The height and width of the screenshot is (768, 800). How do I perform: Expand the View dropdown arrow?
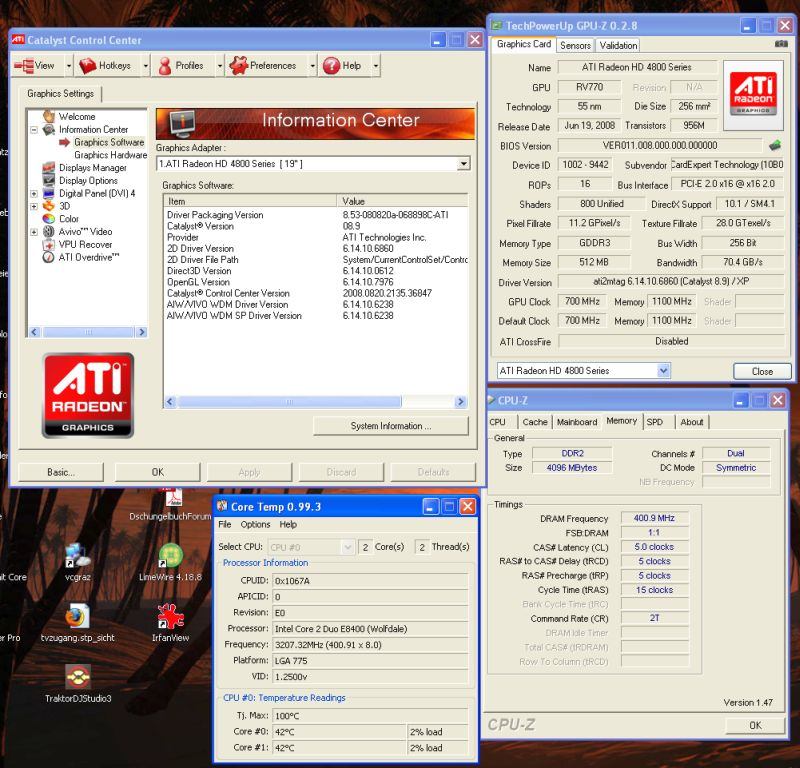69,66
